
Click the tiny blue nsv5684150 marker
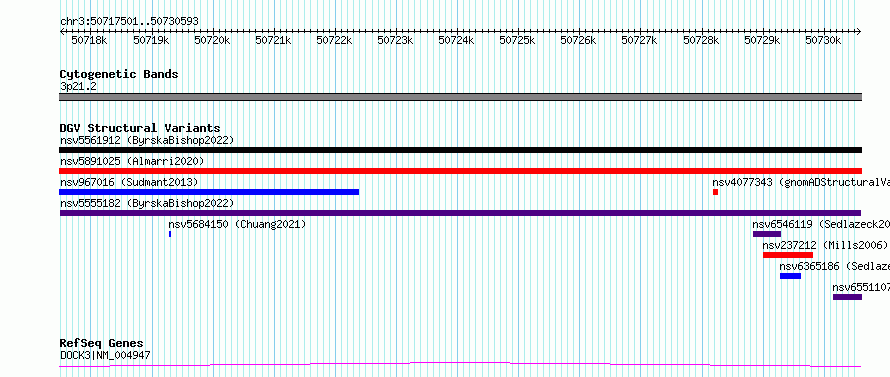tap(170, 234)
